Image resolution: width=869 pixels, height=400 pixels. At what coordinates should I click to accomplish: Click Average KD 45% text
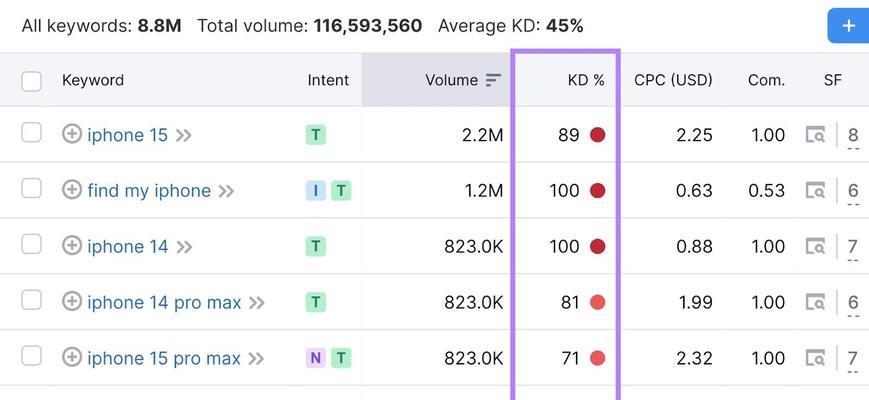coord(510,25)
